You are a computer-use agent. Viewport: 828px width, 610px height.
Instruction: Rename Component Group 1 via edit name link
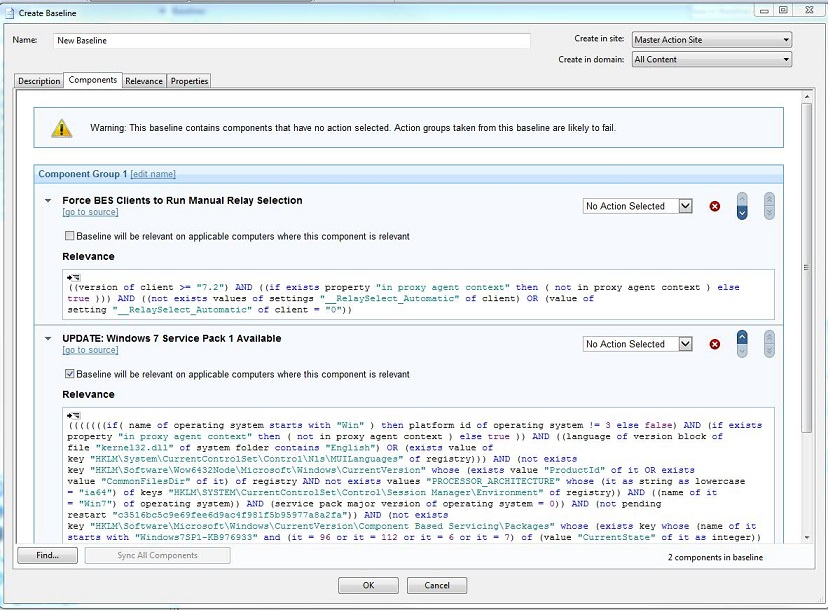152,173
